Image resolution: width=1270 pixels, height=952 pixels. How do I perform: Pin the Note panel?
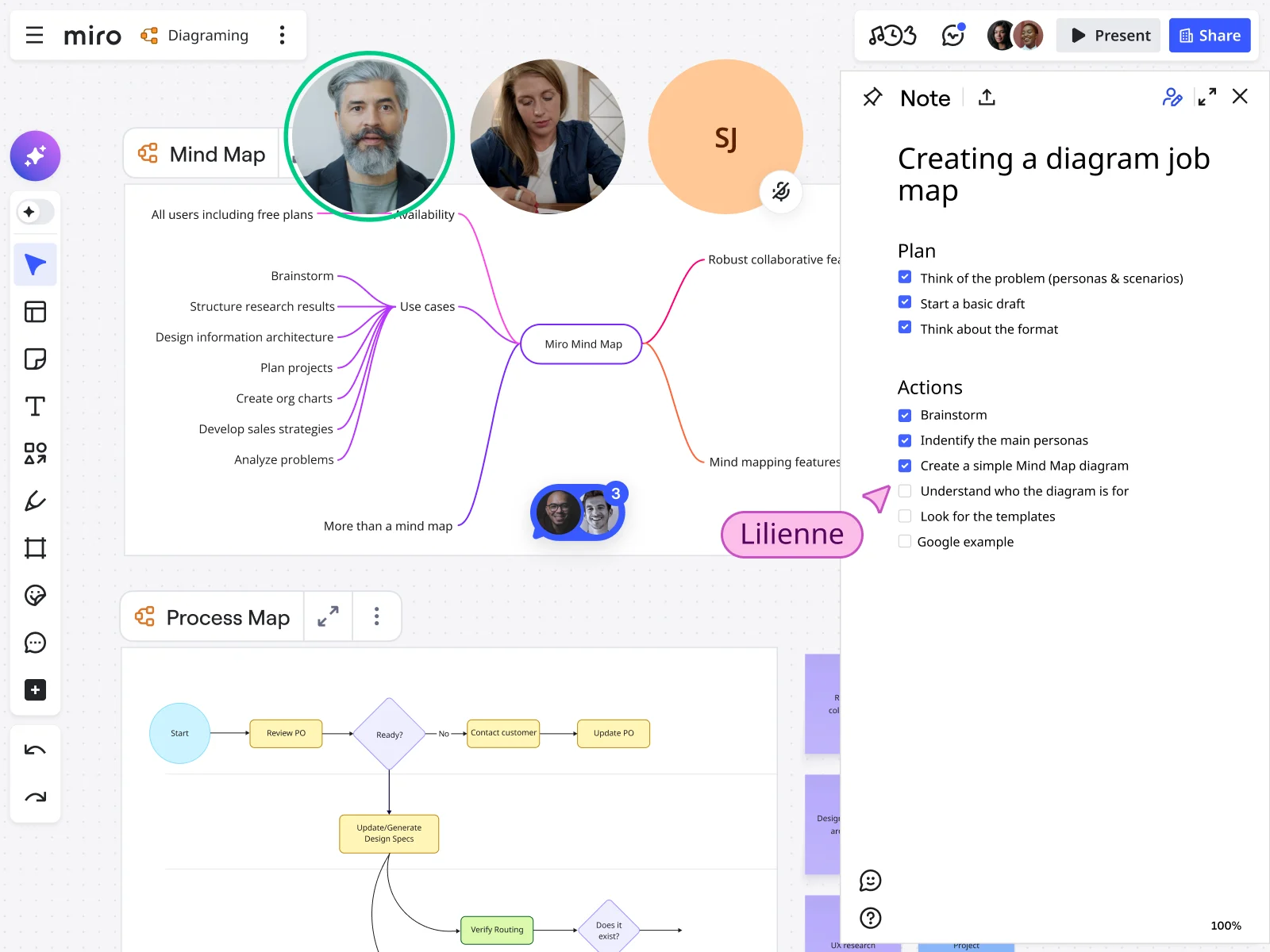[872, 97]
